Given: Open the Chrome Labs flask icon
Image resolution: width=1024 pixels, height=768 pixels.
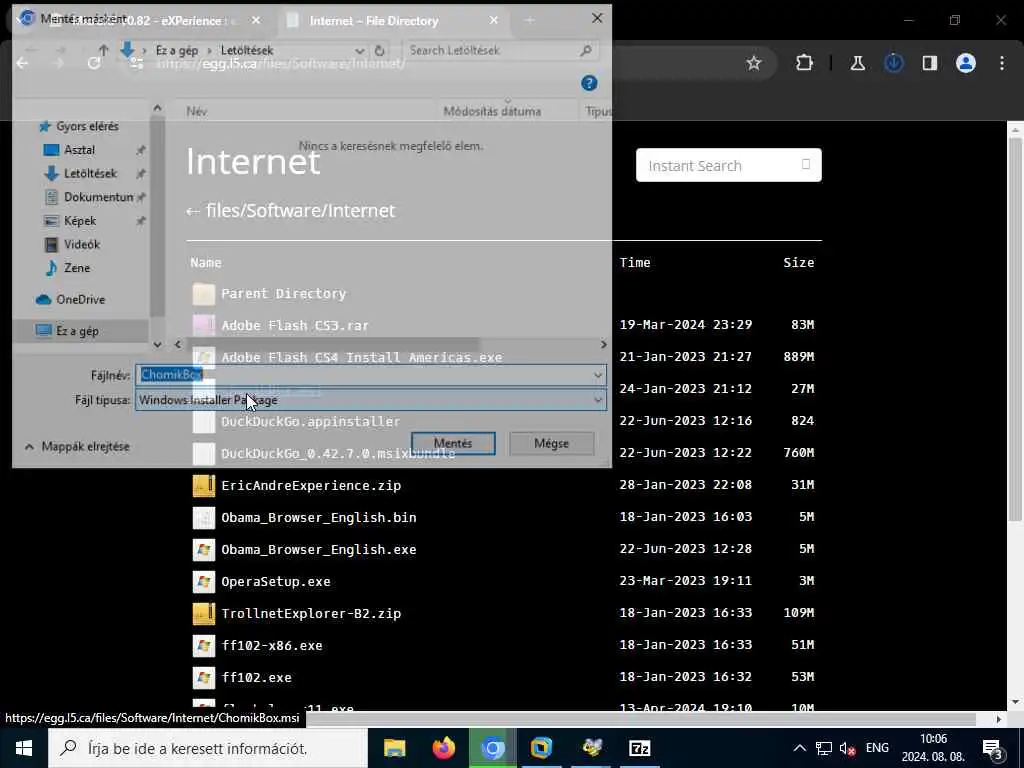Looking at the screenshot, I should click(857, 63).
